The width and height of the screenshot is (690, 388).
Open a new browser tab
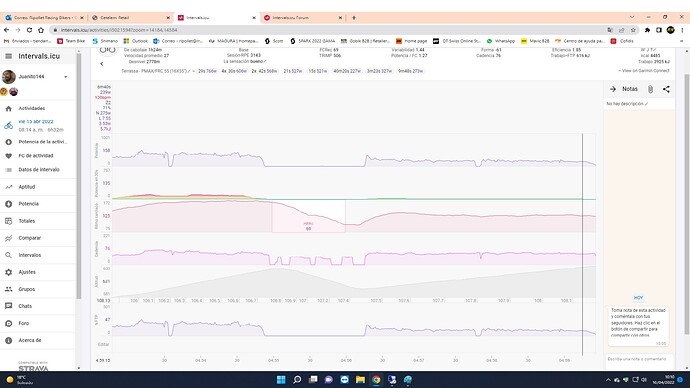click(x=354, y=18)
